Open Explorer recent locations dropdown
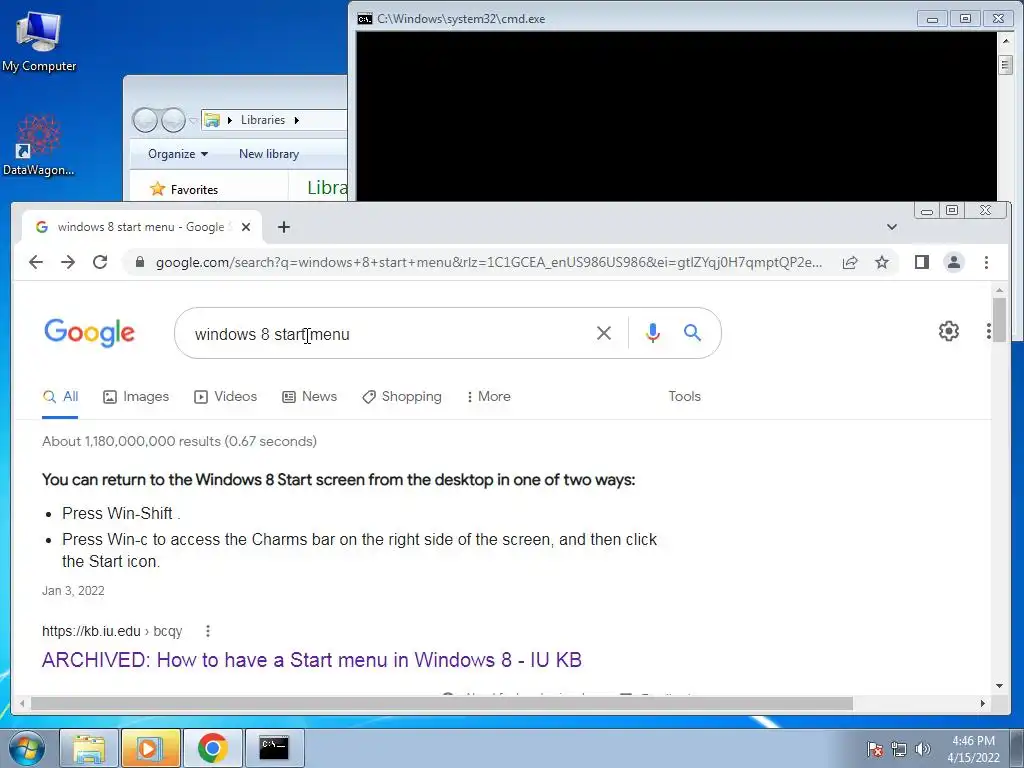The width and height of the screenshot is (1024, 768). click(193, 121)
